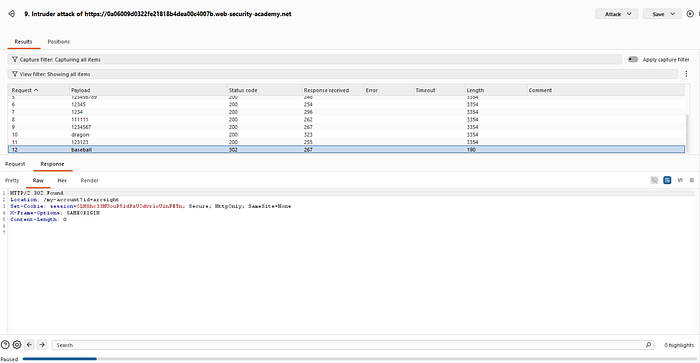Image resolution: width=700 pixels, height=363 pixels.
Task: Select the Render view tab
Action: pos(89,180)
